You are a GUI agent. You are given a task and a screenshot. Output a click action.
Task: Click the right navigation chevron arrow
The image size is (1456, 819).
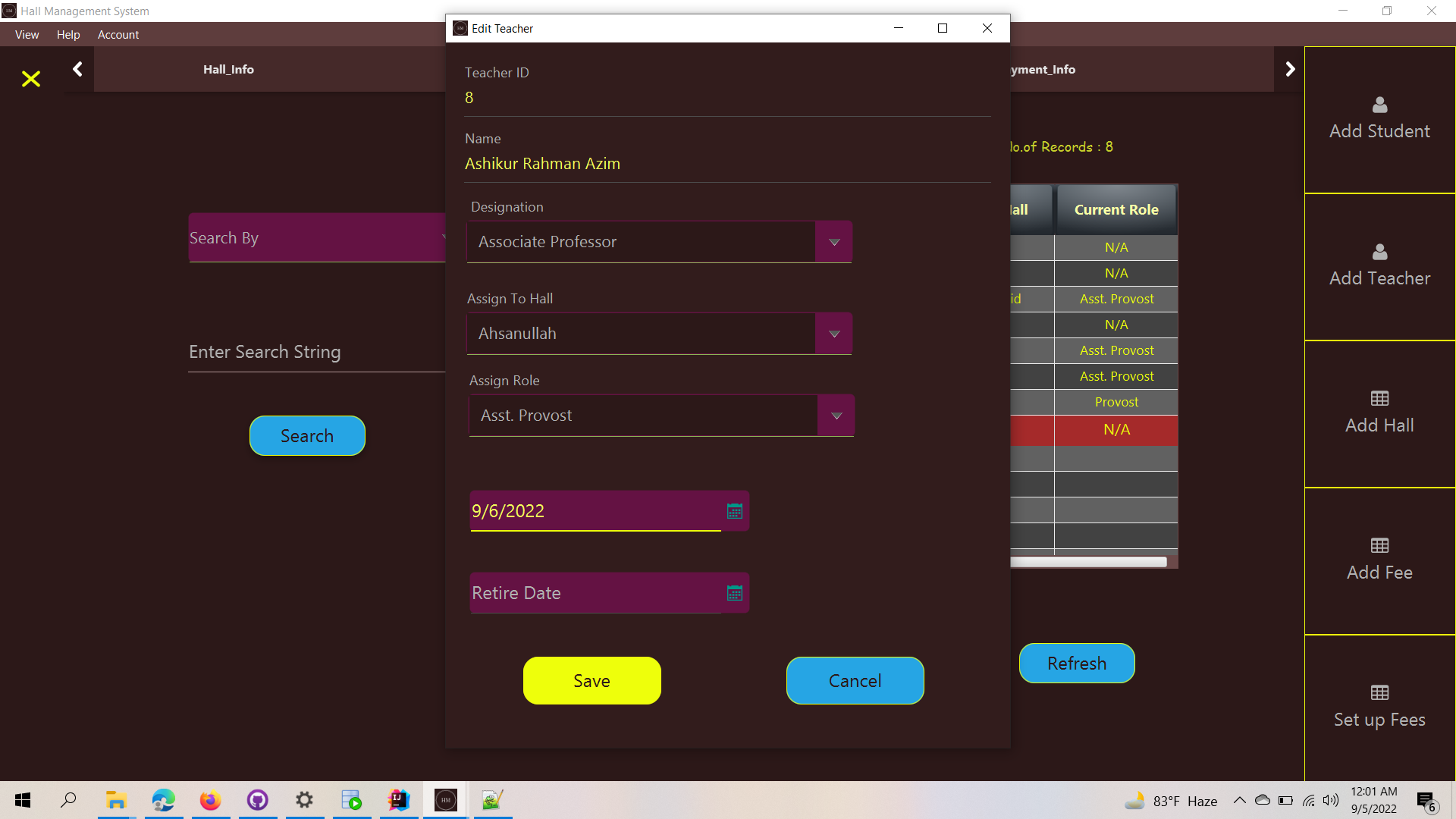click(1290, 68)
